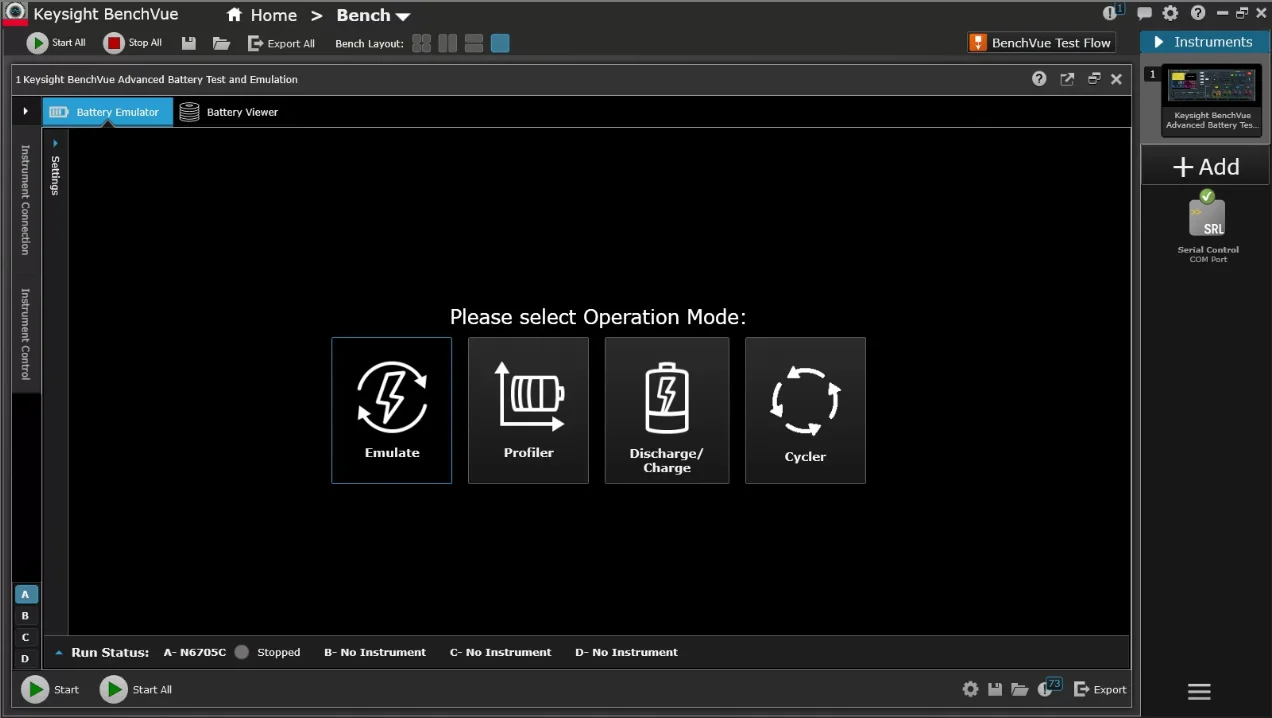Open the Instrument Control vertical tab
Image resolution: width=1272 pixels, height=718 pixels.
coord(26,335)
